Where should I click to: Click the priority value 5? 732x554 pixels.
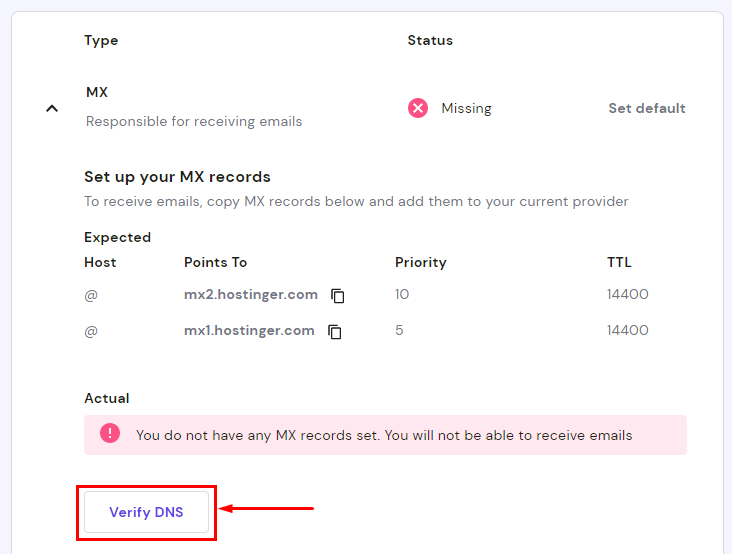click(x=399, y=331)
